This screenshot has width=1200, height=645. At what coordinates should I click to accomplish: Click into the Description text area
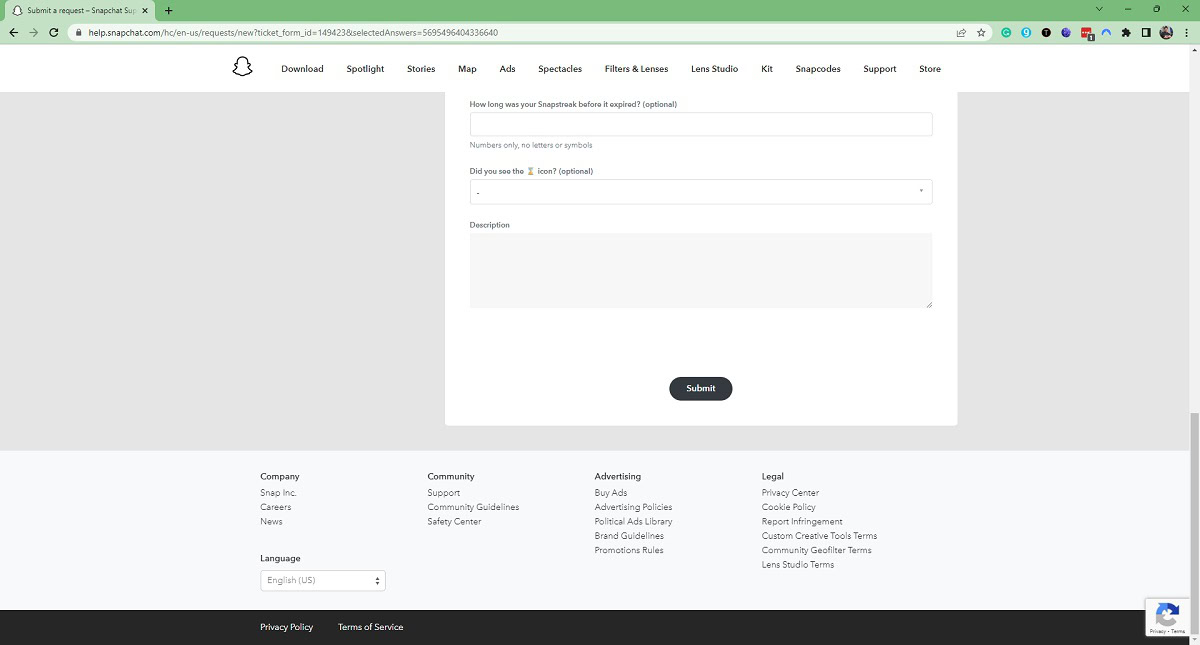click(x=700, y=270)
